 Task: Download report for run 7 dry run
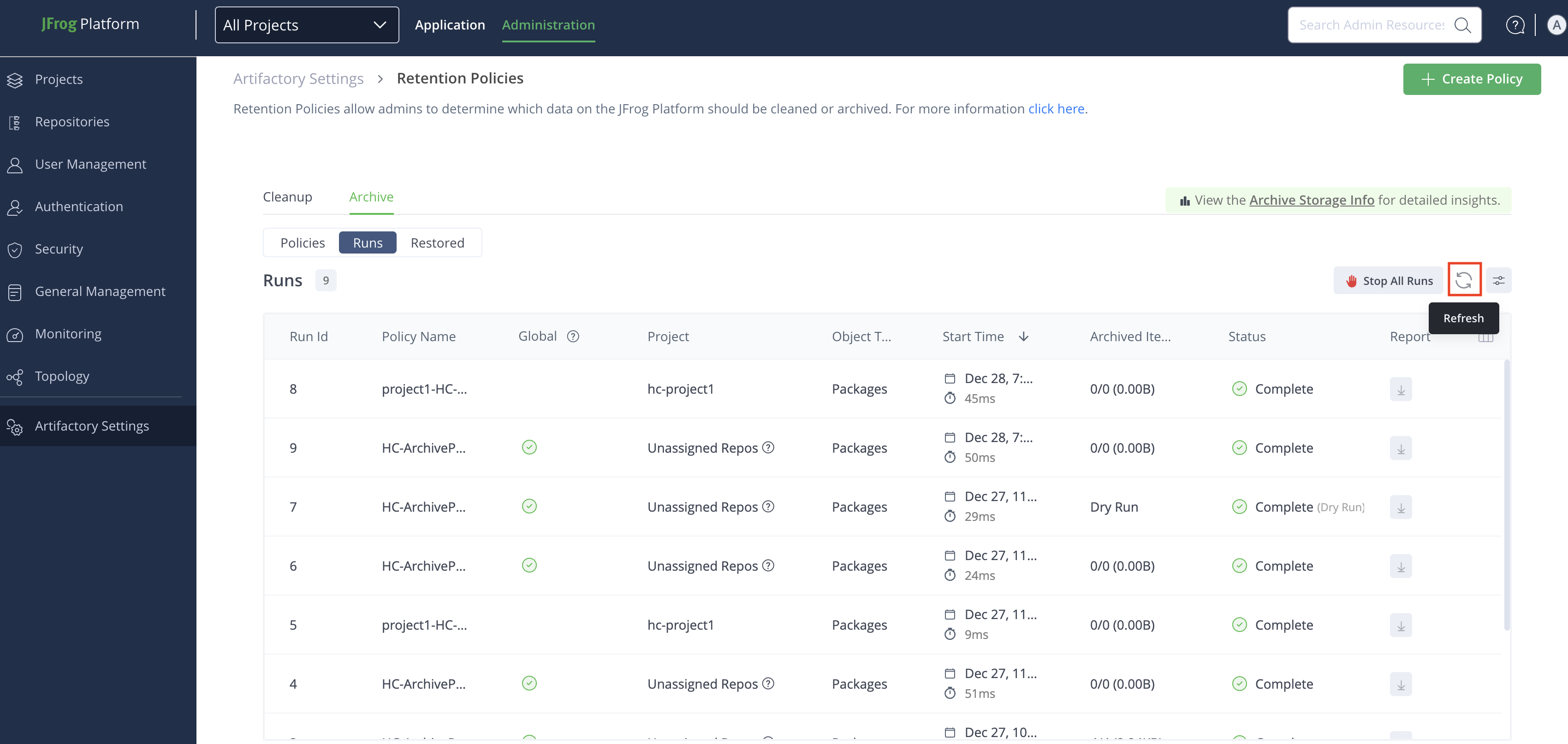[1401, 508]
